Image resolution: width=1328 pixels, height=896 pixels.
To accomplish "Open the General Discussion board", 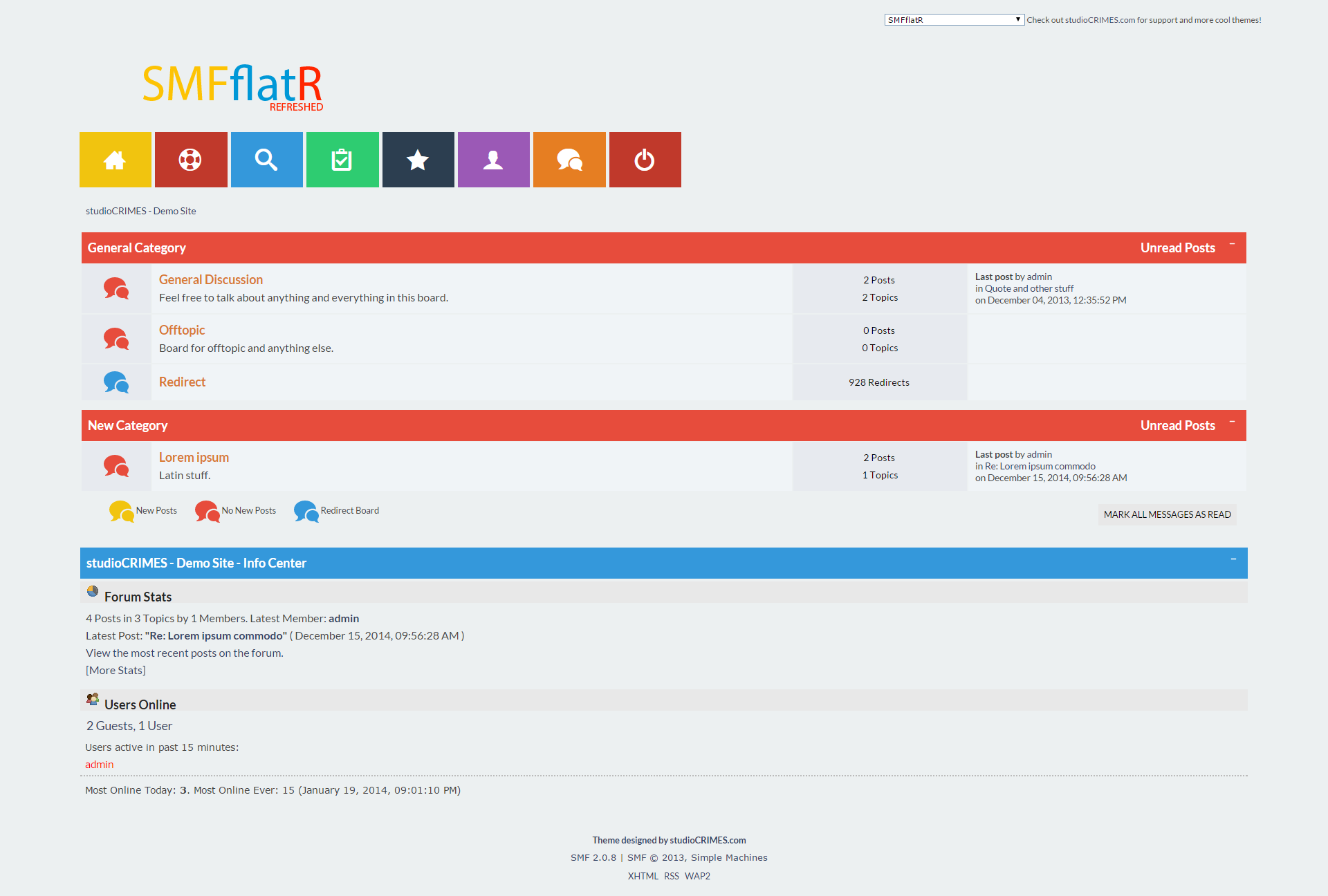I will pos(210,279).
